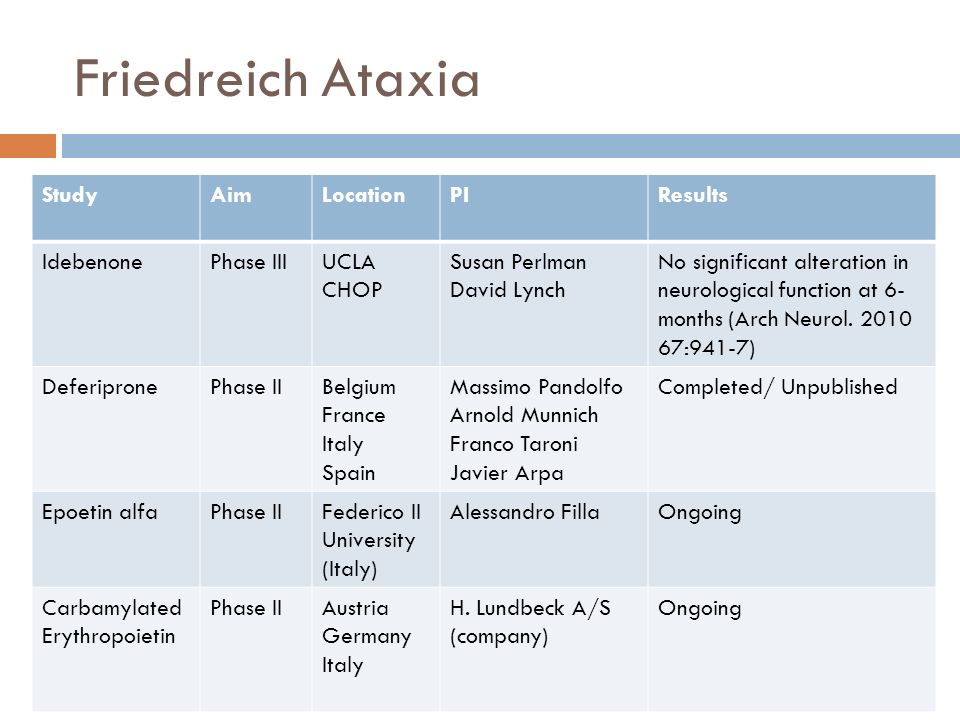
Task: Select the Location column header
Action: 376,207
